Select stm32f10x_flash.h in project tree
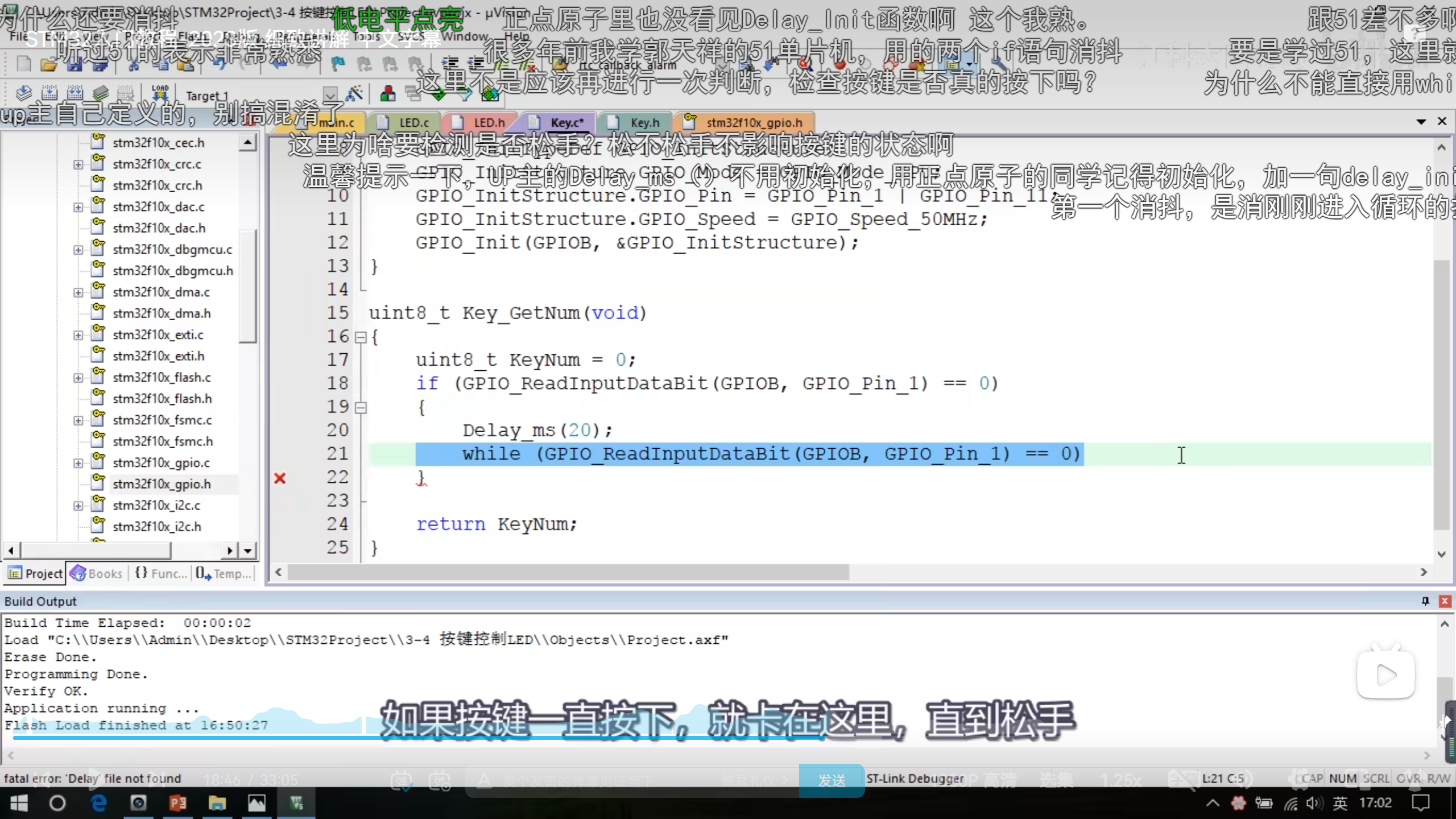 pyautogui.click(x=162, y=399)
